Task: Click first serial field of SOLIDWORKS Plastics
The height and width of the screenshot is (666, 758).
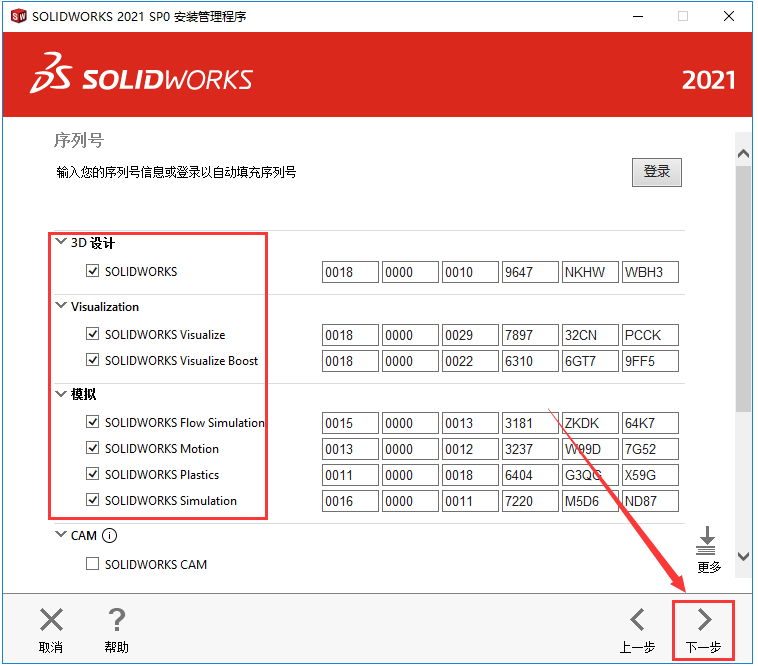Action: 350,475
